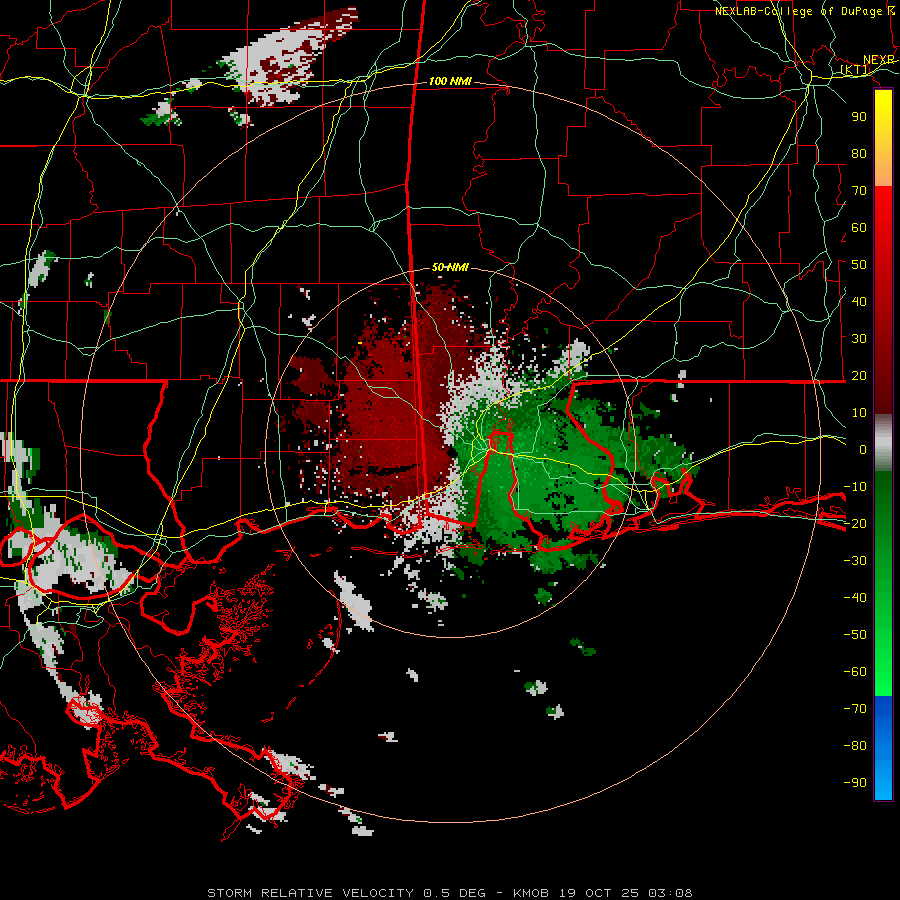
Task: Click the "-50" value on the velocity scale
Action: tap(855, 635)
